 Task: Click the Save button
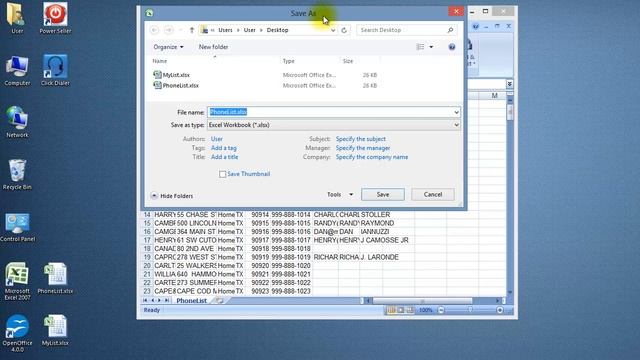[383, 195]
